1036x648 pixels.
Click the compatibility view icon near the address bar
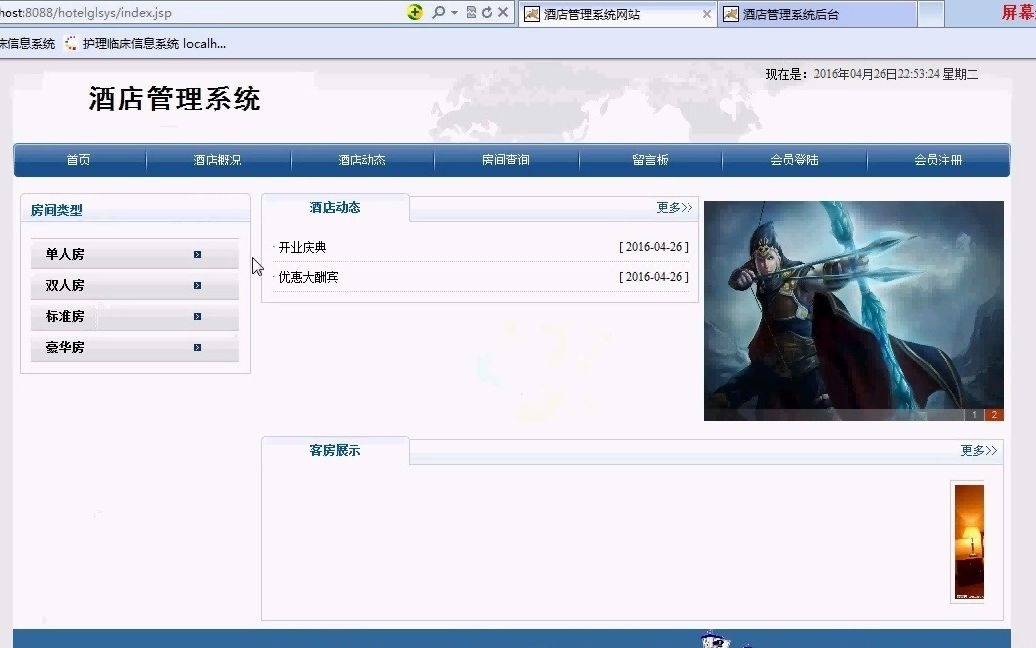coord(470,12)
